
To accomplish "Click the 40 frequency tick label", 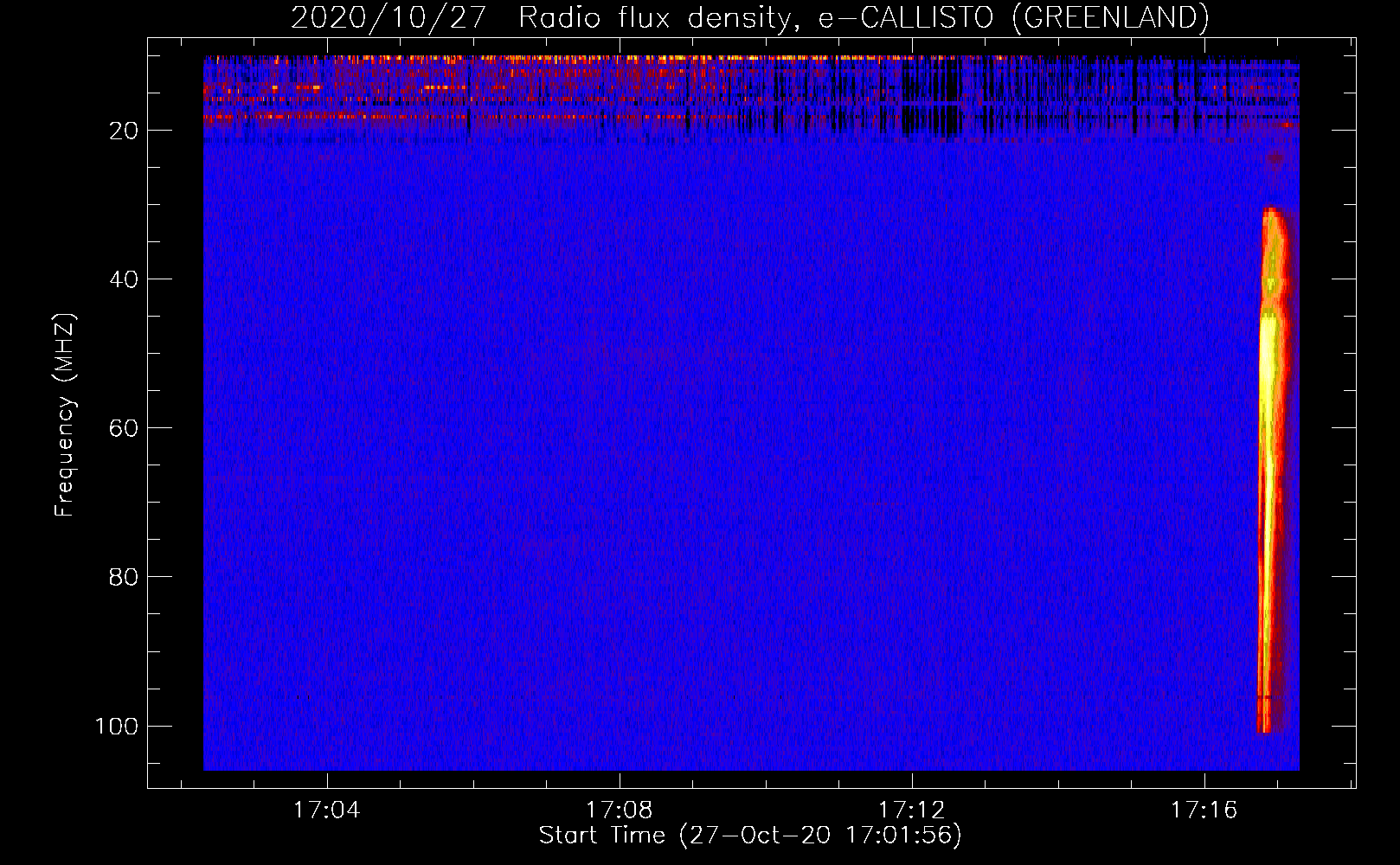I will 124,279.
